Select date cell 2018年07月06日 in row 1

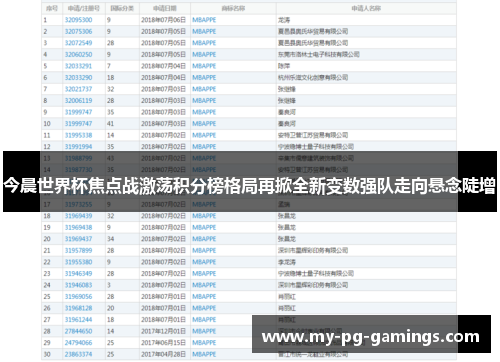tap(163, 20)
